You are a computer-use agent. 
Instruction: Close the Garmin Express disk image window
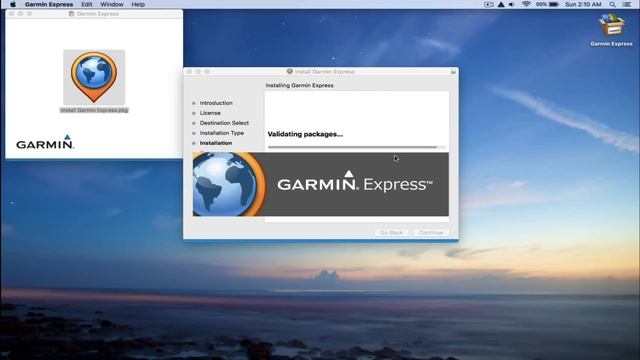(11, 13)
